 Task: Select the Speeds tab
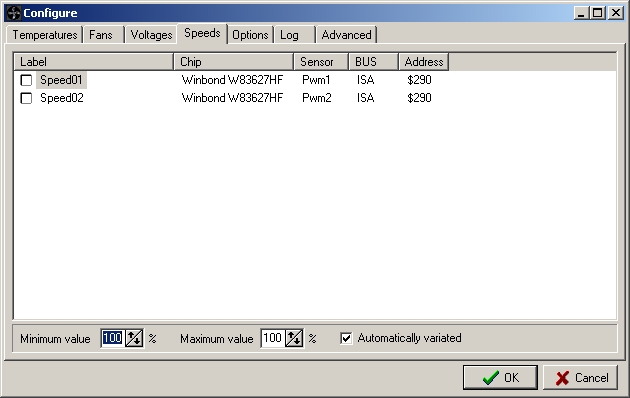click(202, 33)
